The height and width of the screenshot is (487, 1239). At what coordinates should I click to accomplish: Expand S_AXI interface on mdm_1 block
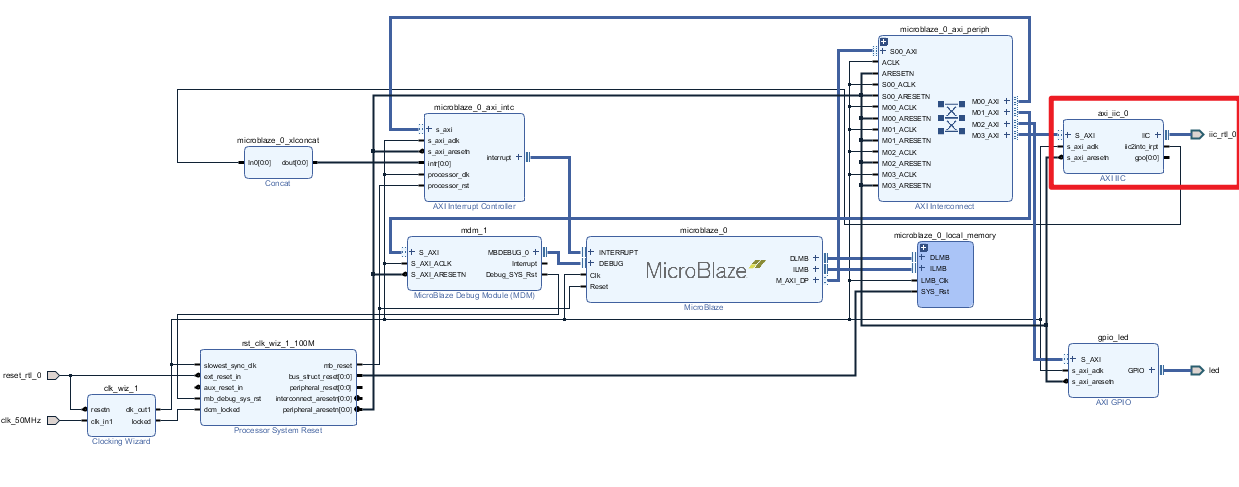pos(412,252)
